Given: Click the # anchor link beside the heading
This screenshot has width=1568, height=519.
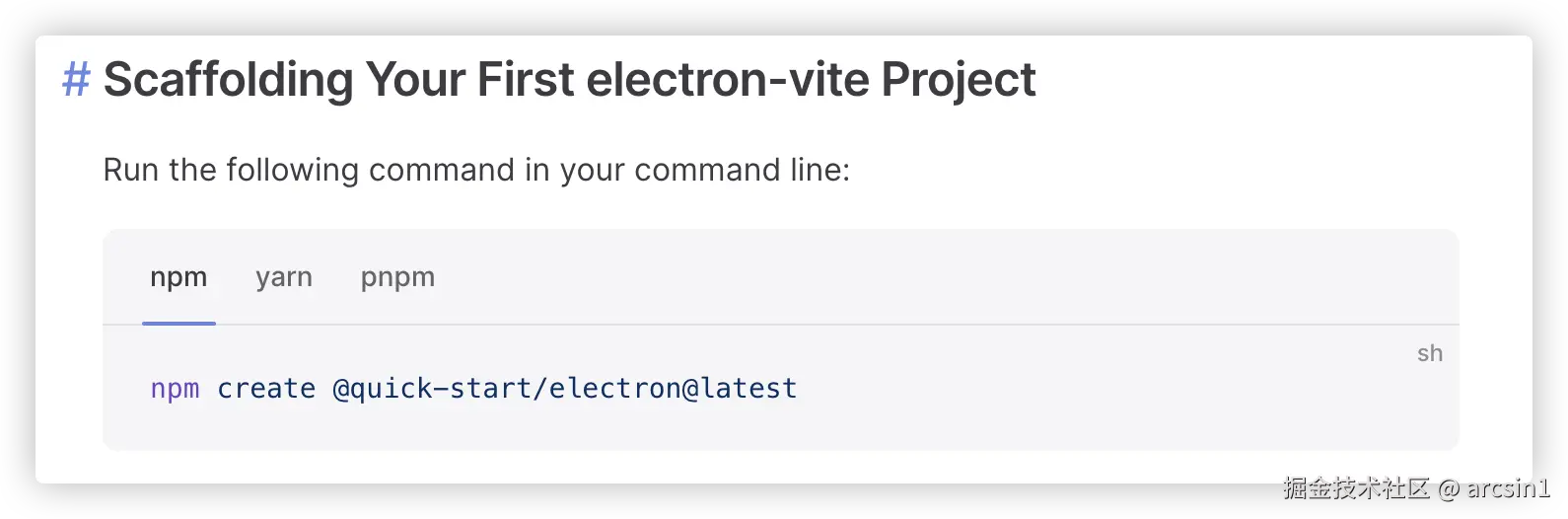Looking at the screenshot, I should [76, 80].
